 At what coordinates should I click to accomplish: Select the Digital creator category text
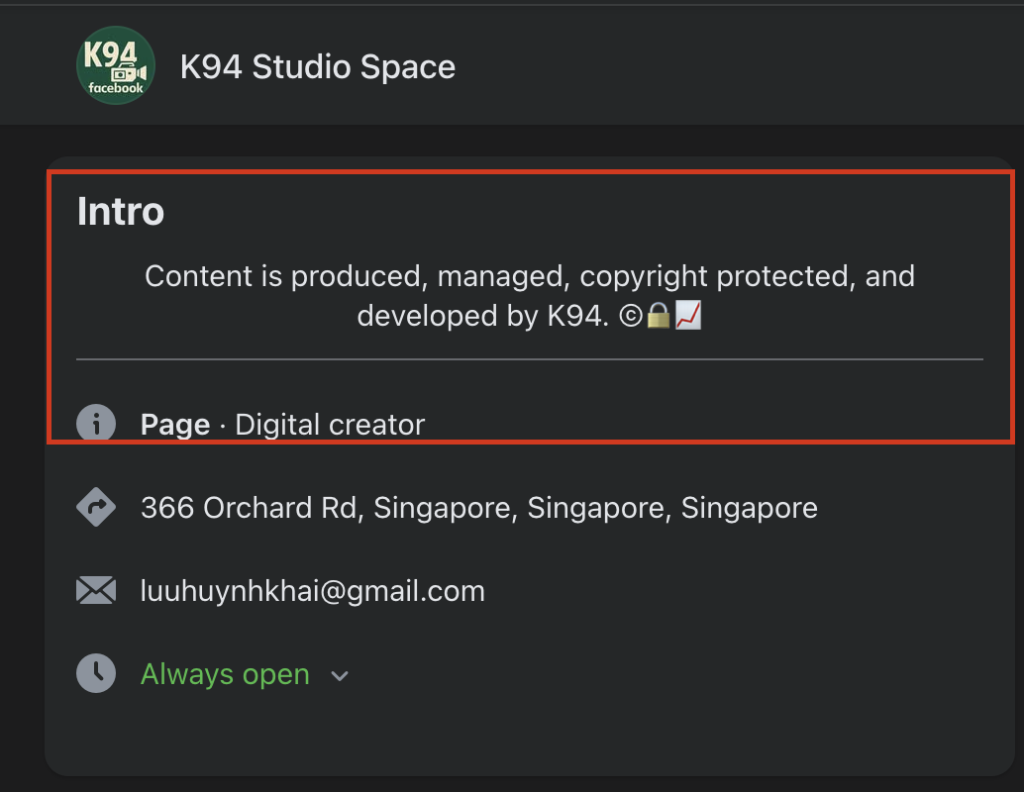(330, 425)
